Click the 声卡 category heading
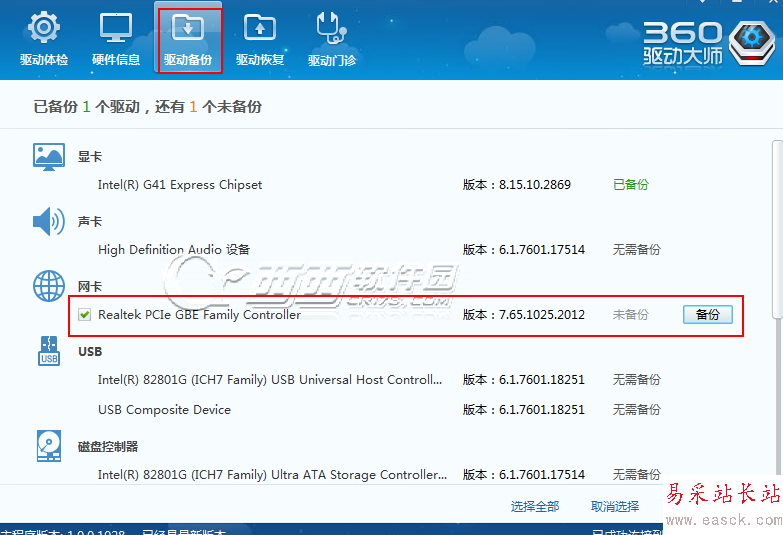783x535 pixels. [x=90, y=221]
